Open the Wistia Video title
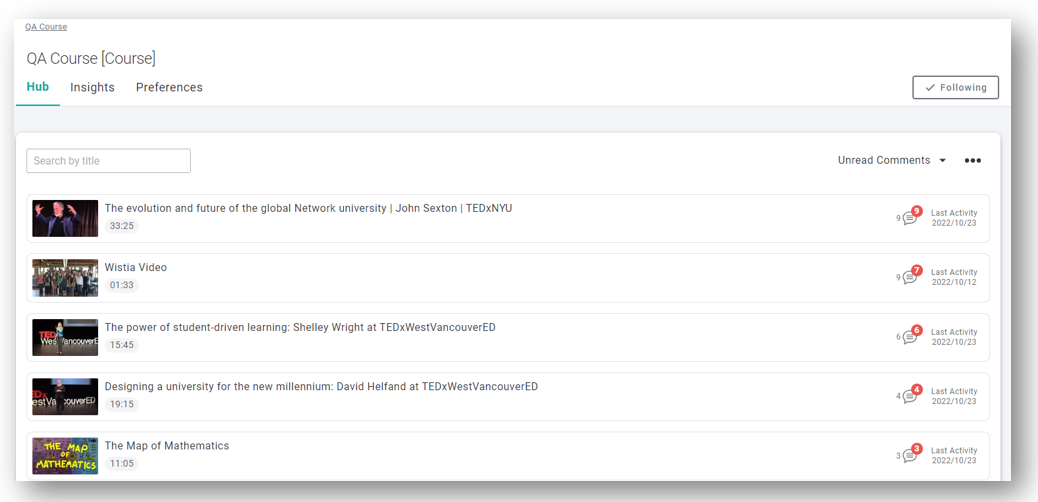1038x502 pixels. (136, 268)
